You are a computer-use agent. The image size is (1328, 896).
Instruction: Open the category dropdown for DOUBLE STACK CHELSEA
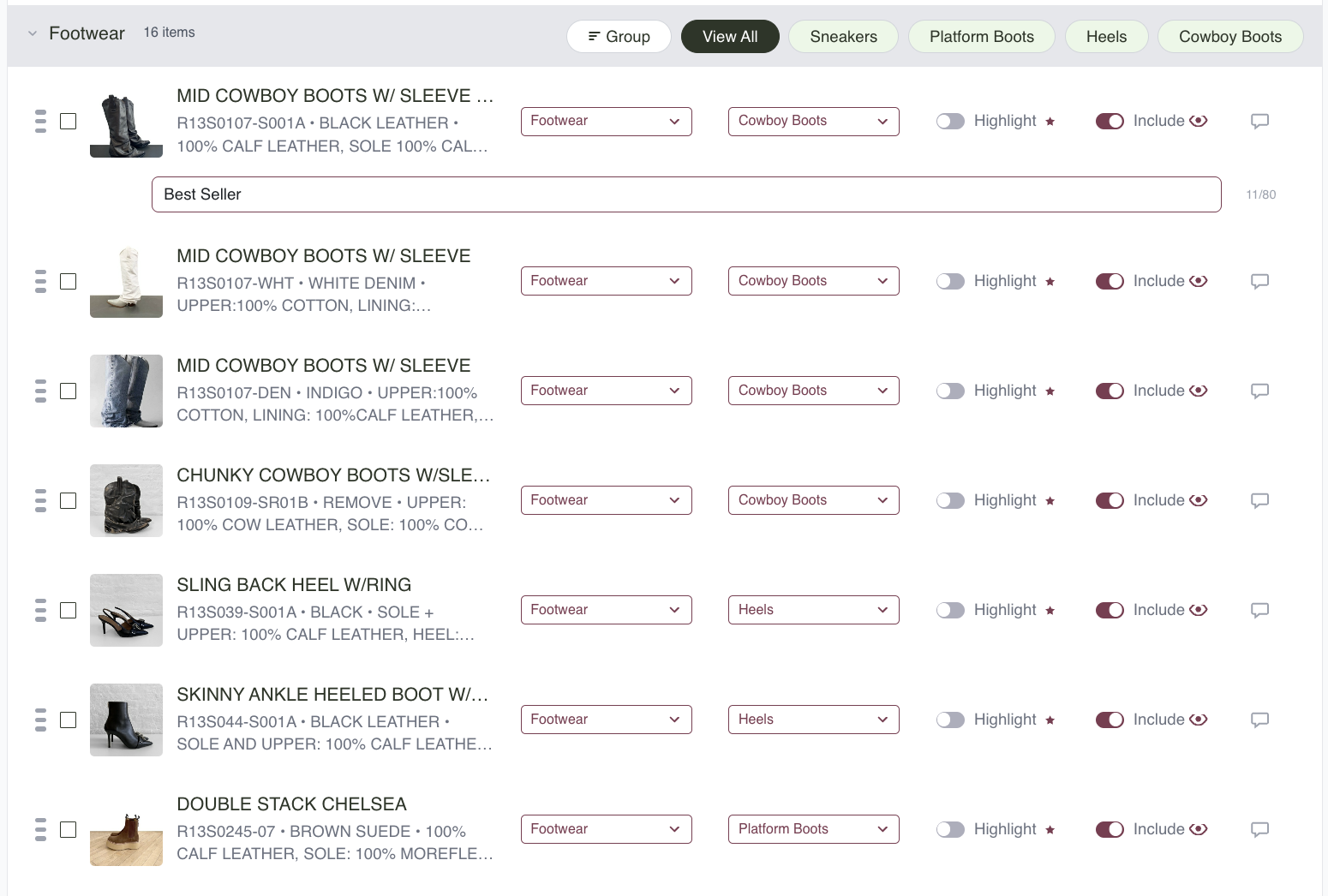point(606,829)
